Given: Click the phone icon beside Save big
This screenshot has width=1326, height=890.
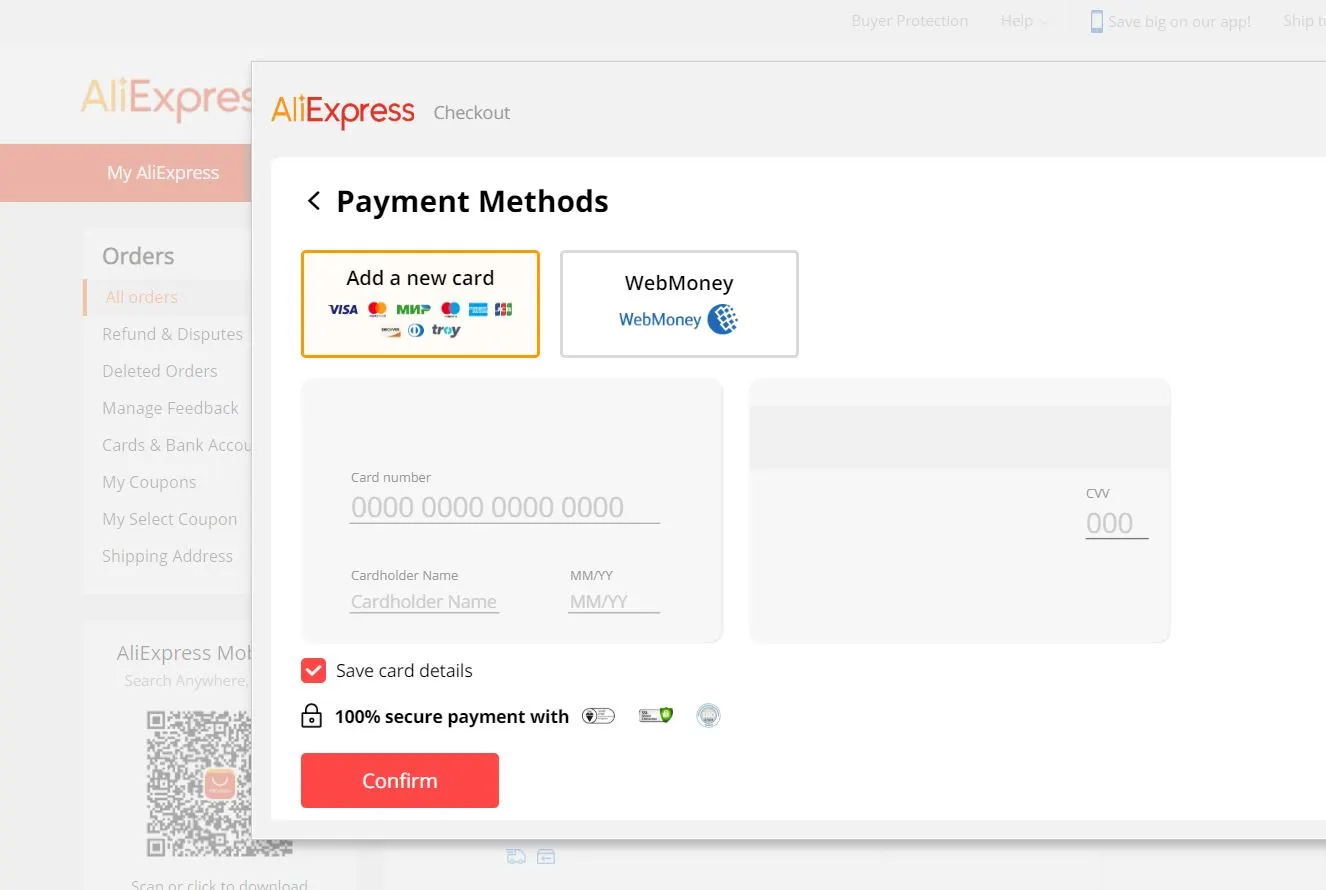Looking at the screenshot, I should coord(1097,21).
